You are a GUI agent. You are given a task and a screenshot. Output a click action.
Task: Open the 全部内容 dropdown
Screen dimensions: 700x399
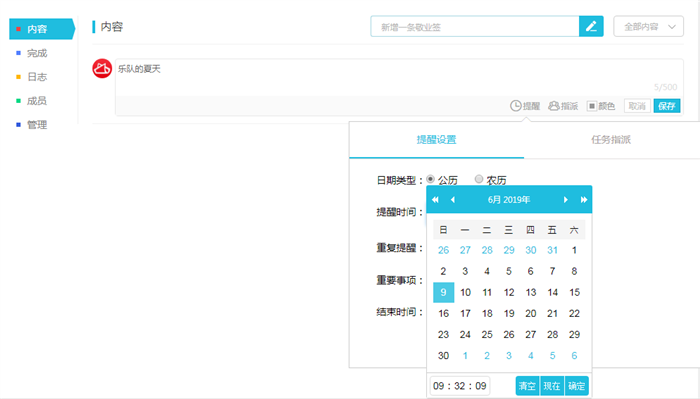(648, 26)
